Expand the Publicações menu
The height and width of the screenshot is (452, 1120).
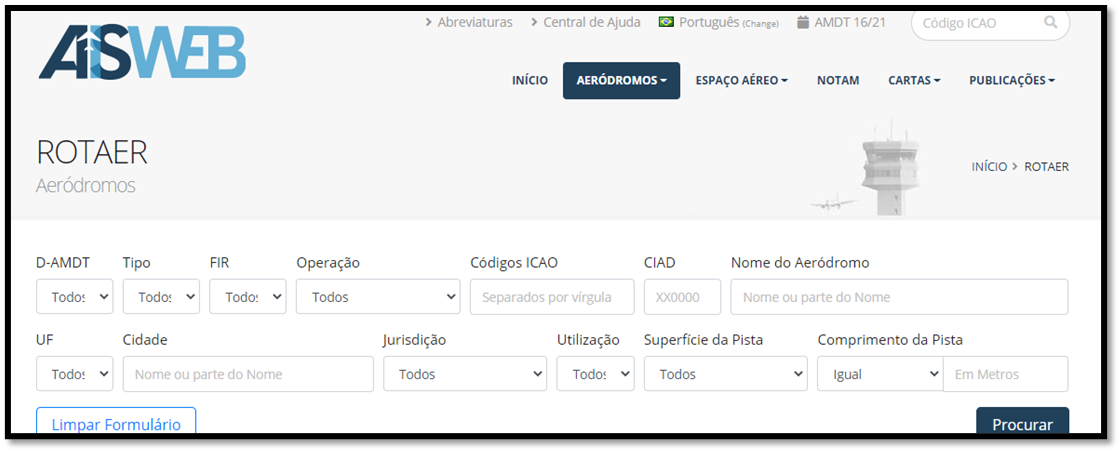coord(1011,81)
